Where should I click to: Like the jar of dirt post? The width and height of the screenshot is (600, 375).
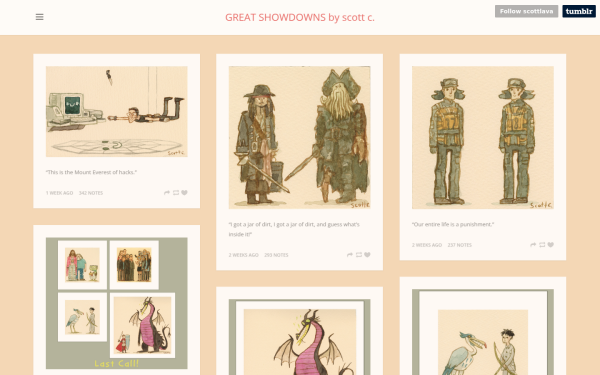(367, 255)
